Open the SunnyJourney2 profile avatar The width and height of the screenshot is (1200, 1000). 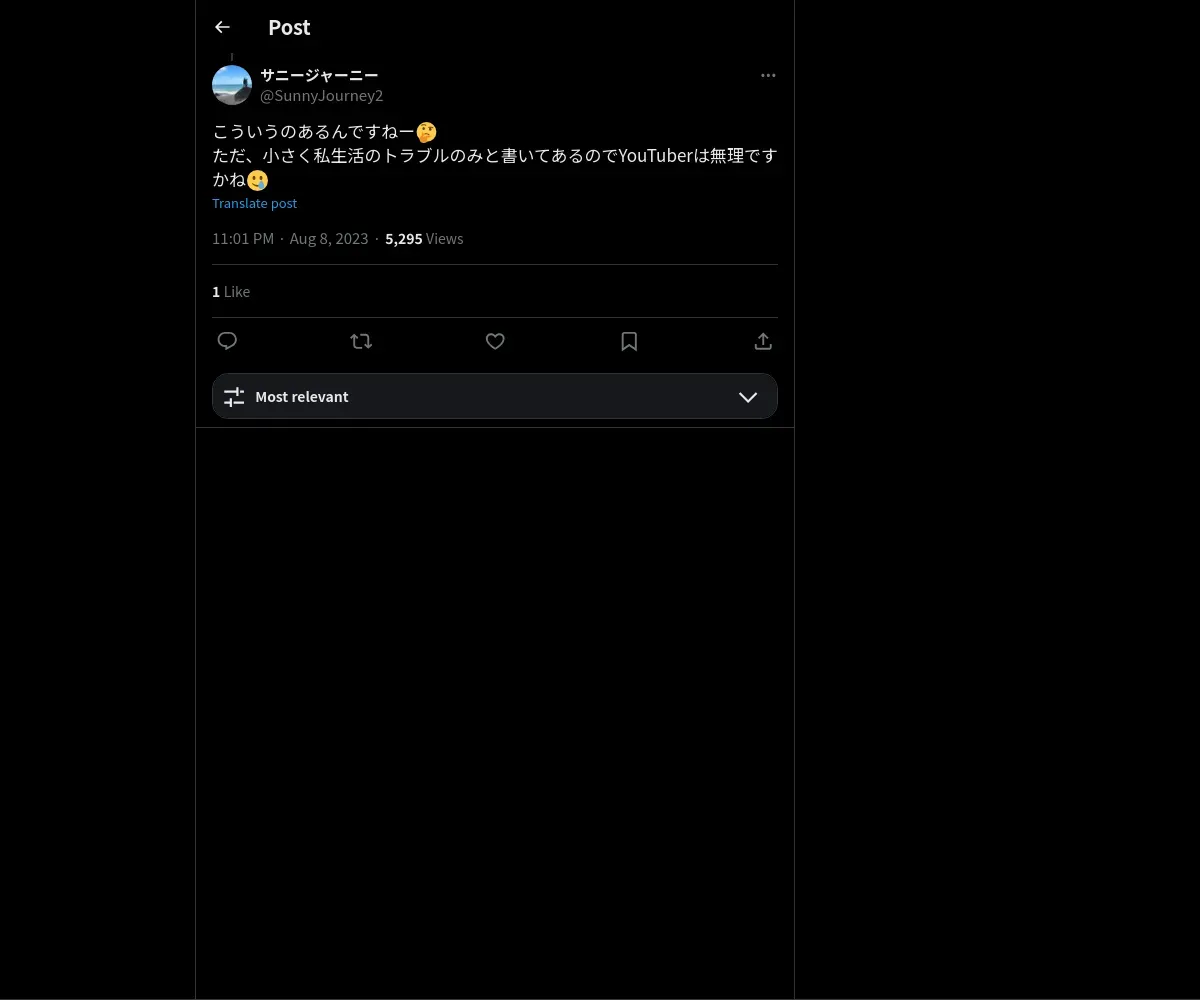pos(232,85)
